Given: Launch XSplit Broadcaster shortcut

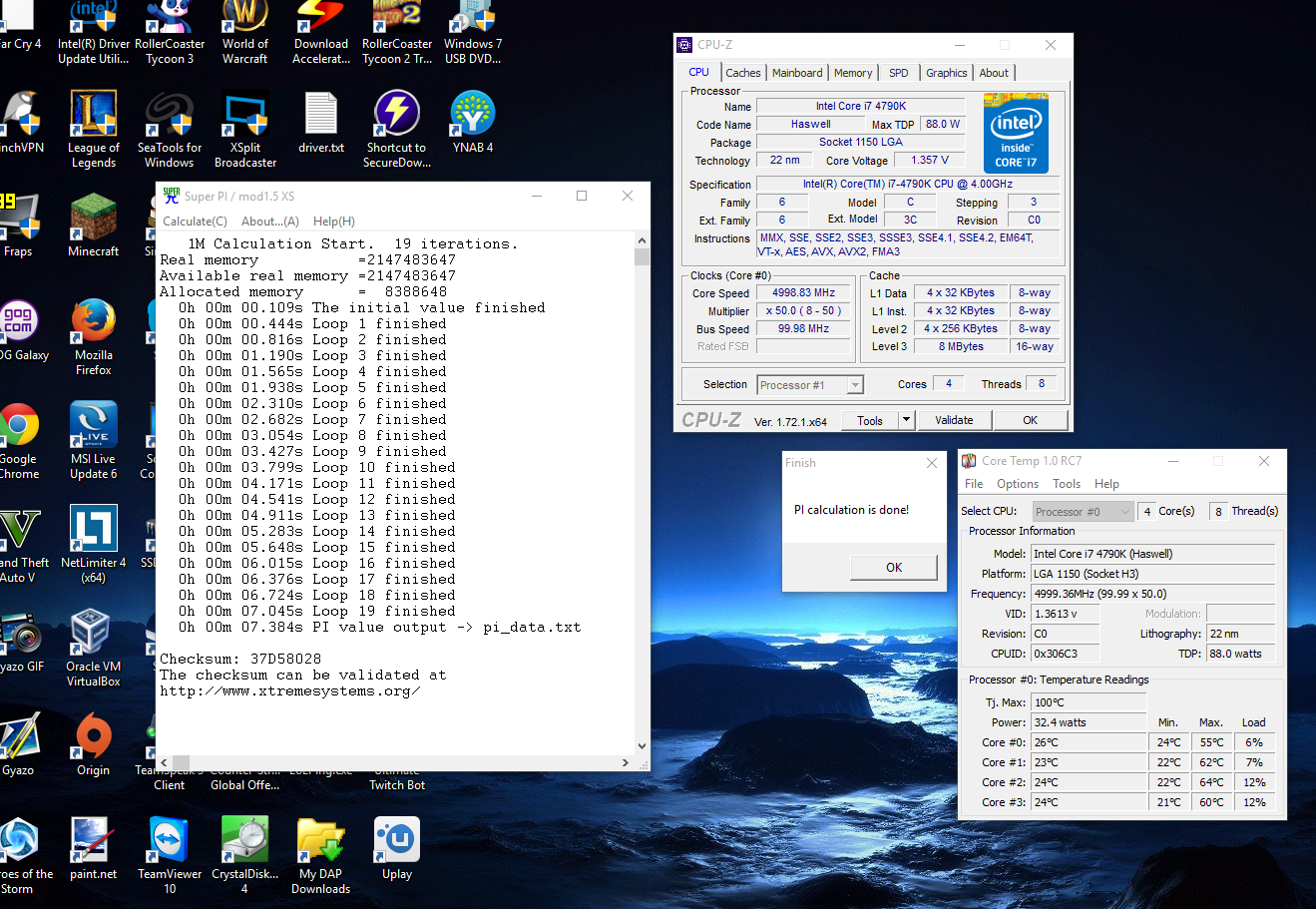Looking at the screenshot, I should [245, 130].
